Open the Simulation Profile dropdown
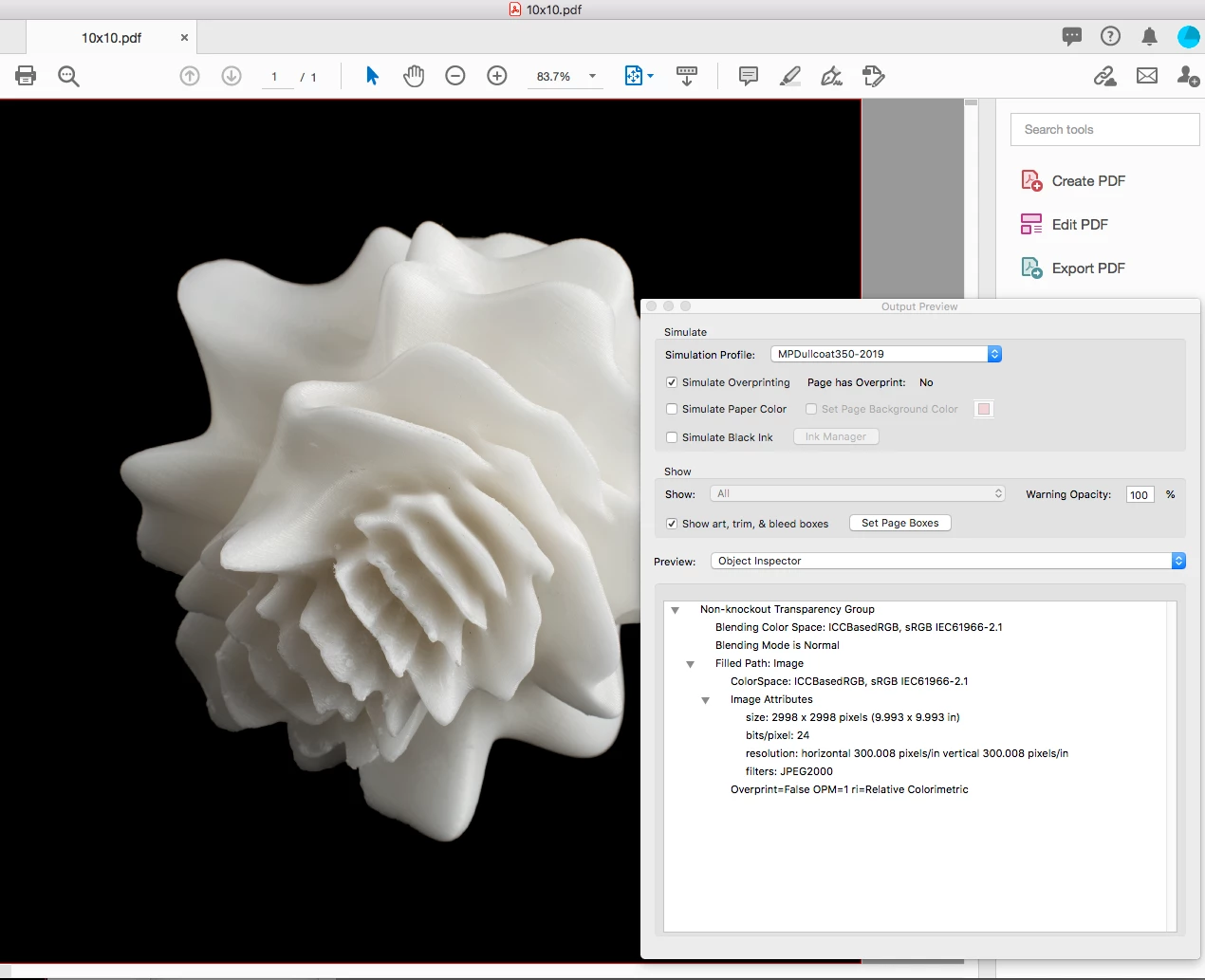 tap(886, 354)
